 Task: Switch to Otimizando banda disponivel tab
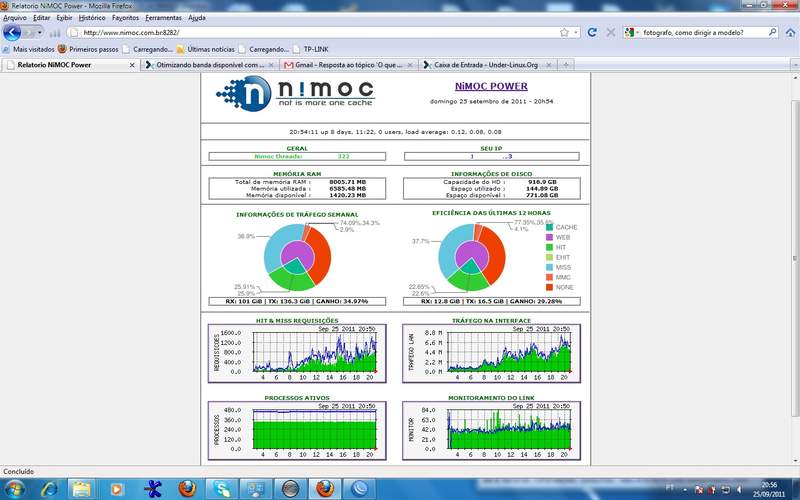(210, 65)
